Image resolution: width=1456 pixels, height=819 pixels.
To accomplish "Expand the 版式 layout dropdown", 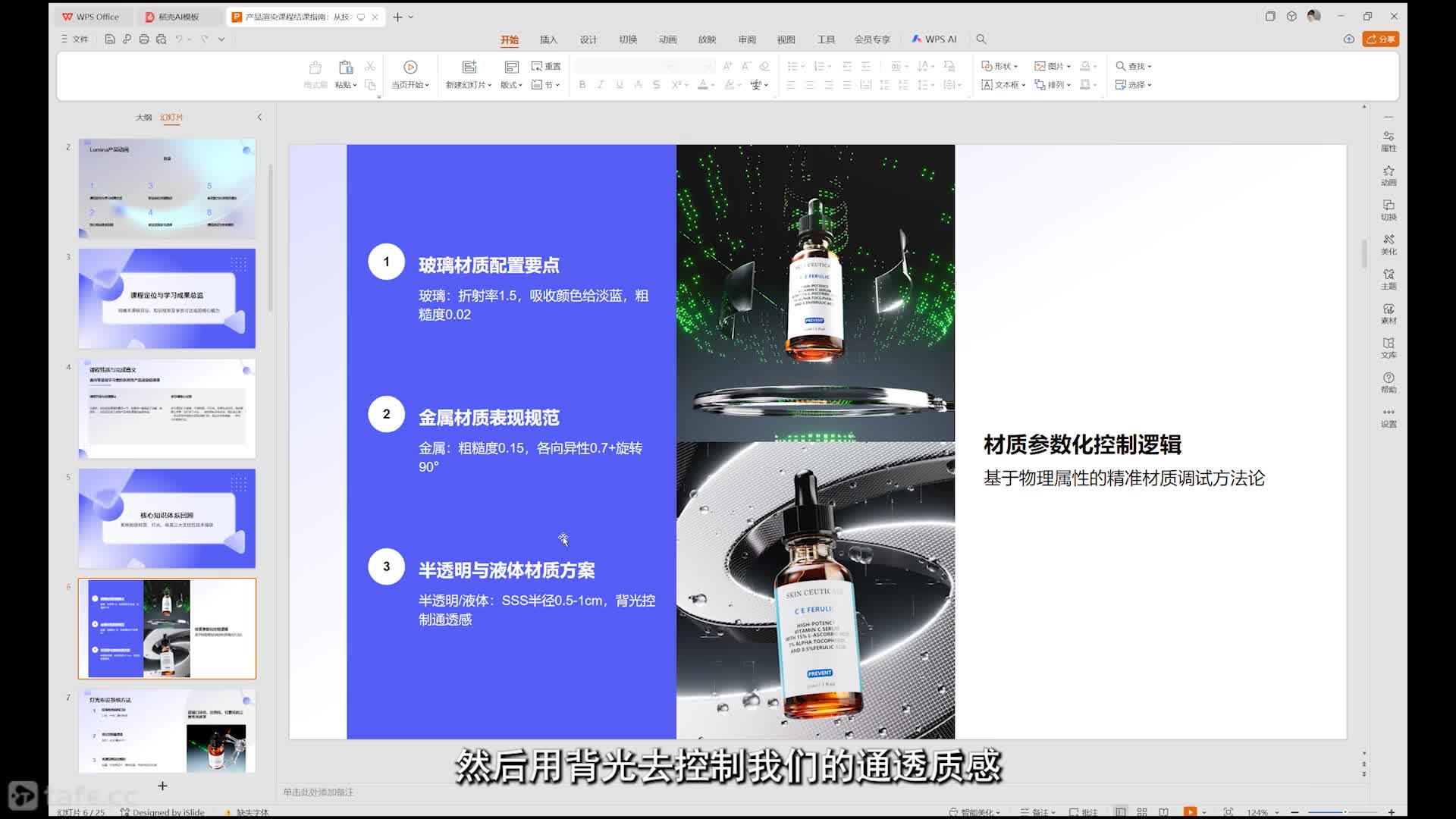I will [x=511, y=85].
